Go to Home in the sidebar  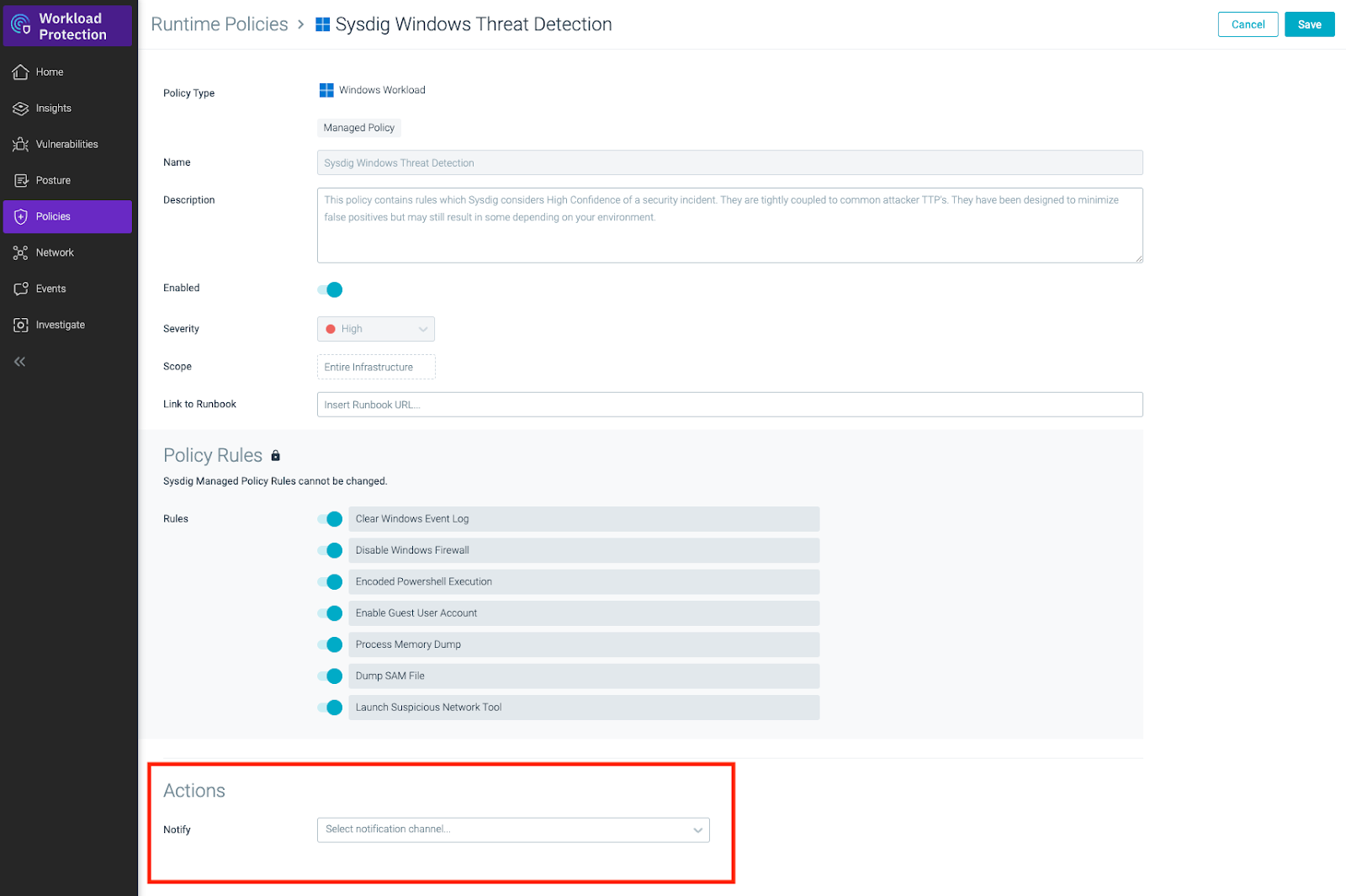tap(67, 72)
